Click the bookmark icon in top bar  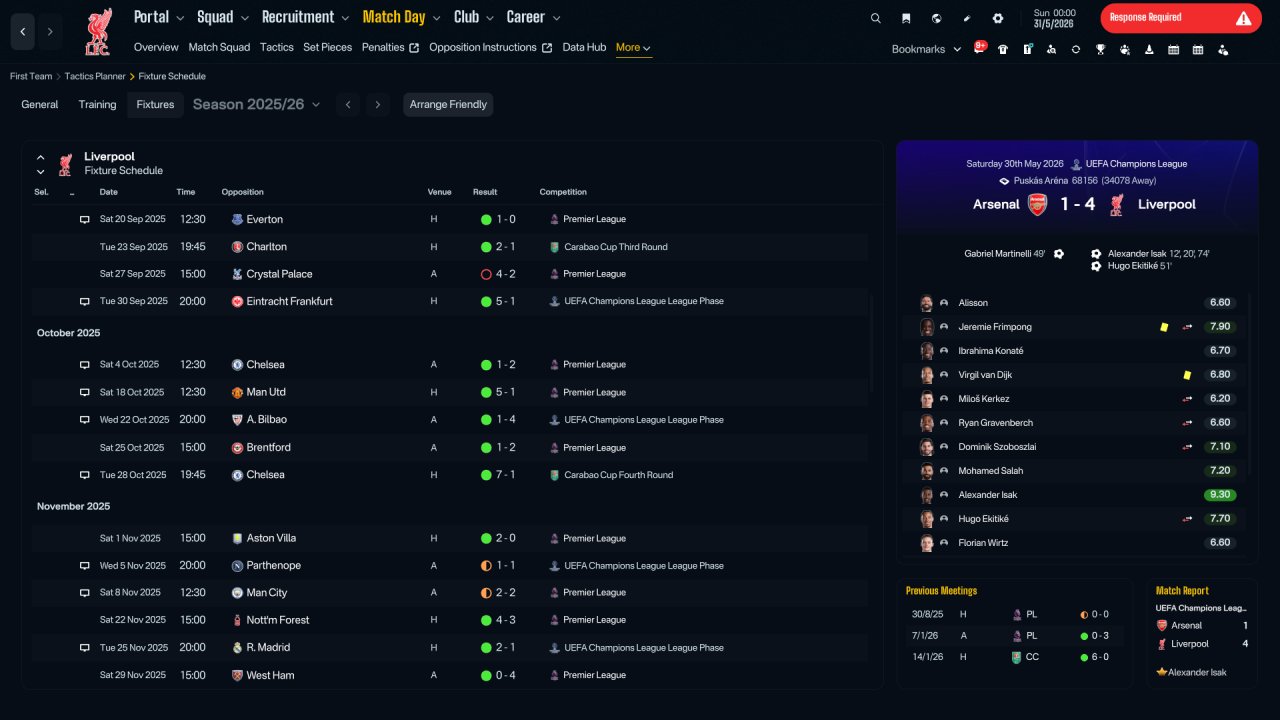click(906, 18)
